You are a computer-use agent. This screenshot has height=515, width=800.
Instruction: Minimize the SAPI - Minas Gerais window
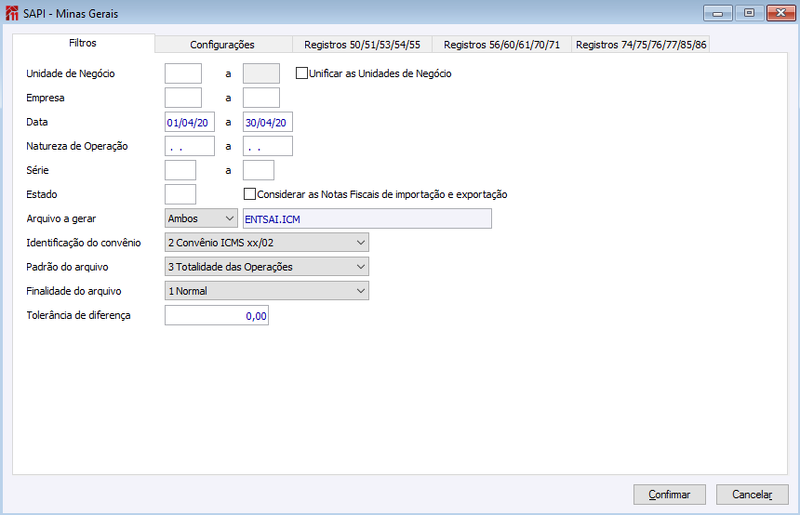[x=717, y=13]
